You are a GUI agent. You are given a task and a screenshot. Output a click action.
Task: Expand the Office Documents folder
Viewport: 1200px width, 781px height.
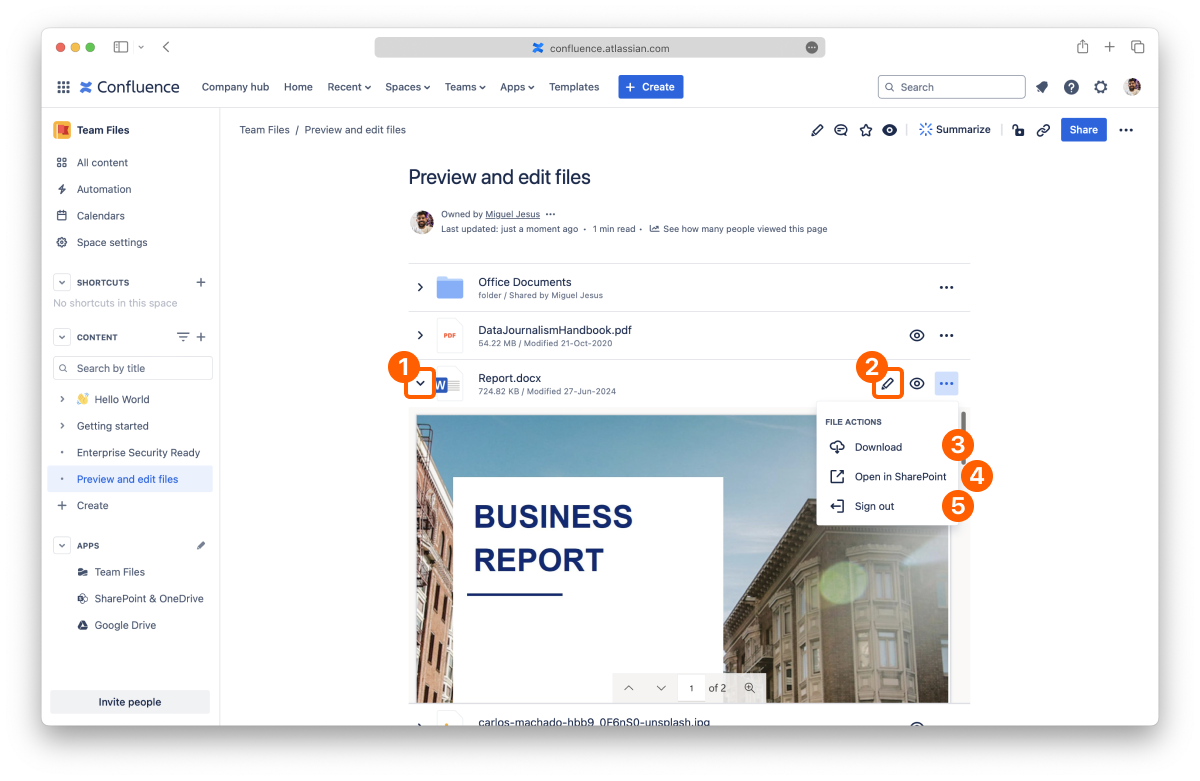tap(420, 288)
